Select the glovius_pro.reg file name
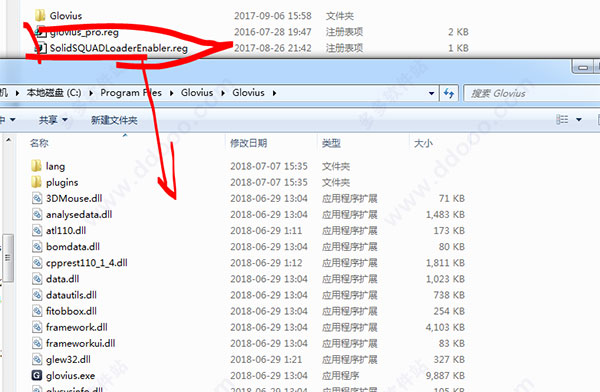 point(84,32)
